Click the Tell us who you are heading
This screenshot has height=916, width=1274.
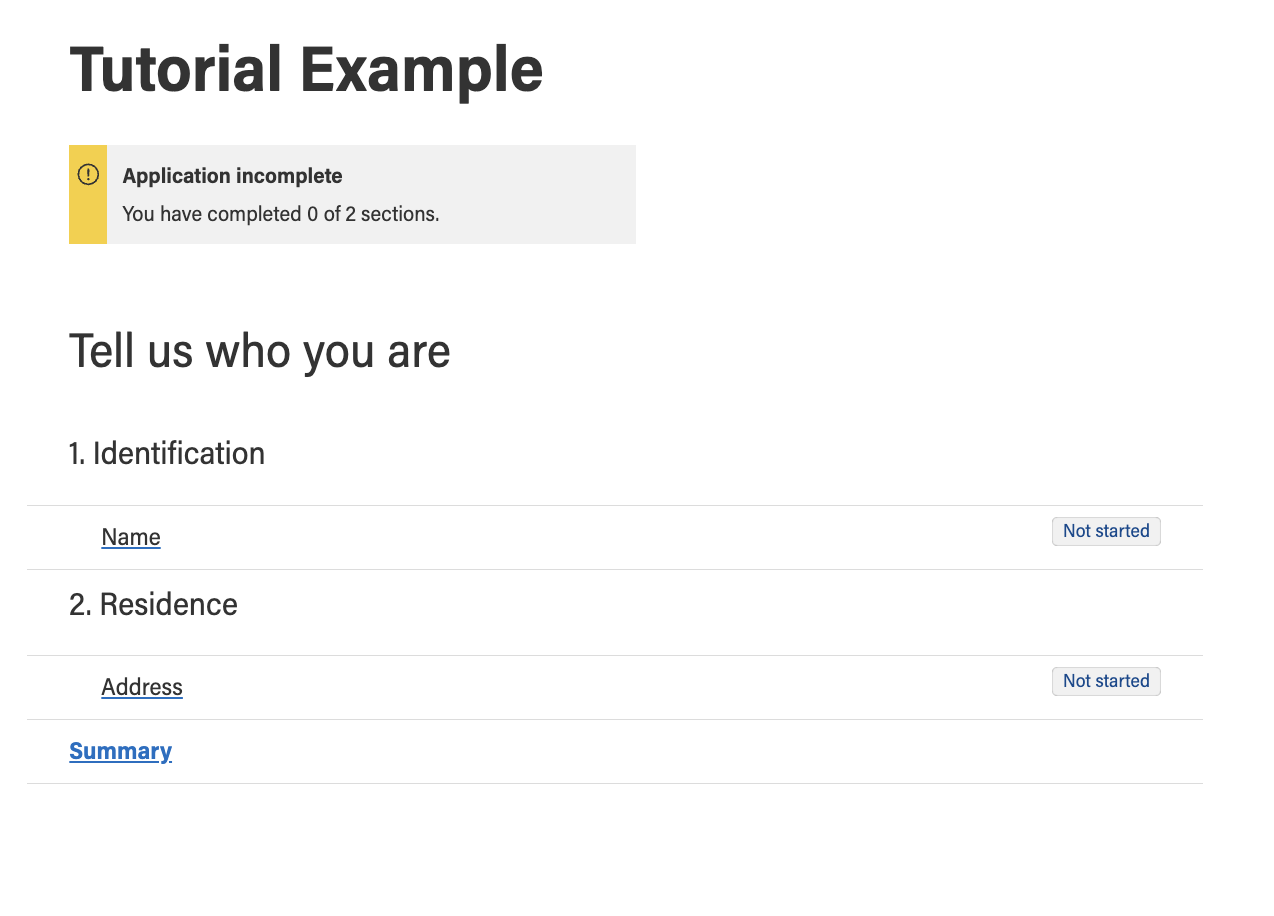[x=260, y=351]
